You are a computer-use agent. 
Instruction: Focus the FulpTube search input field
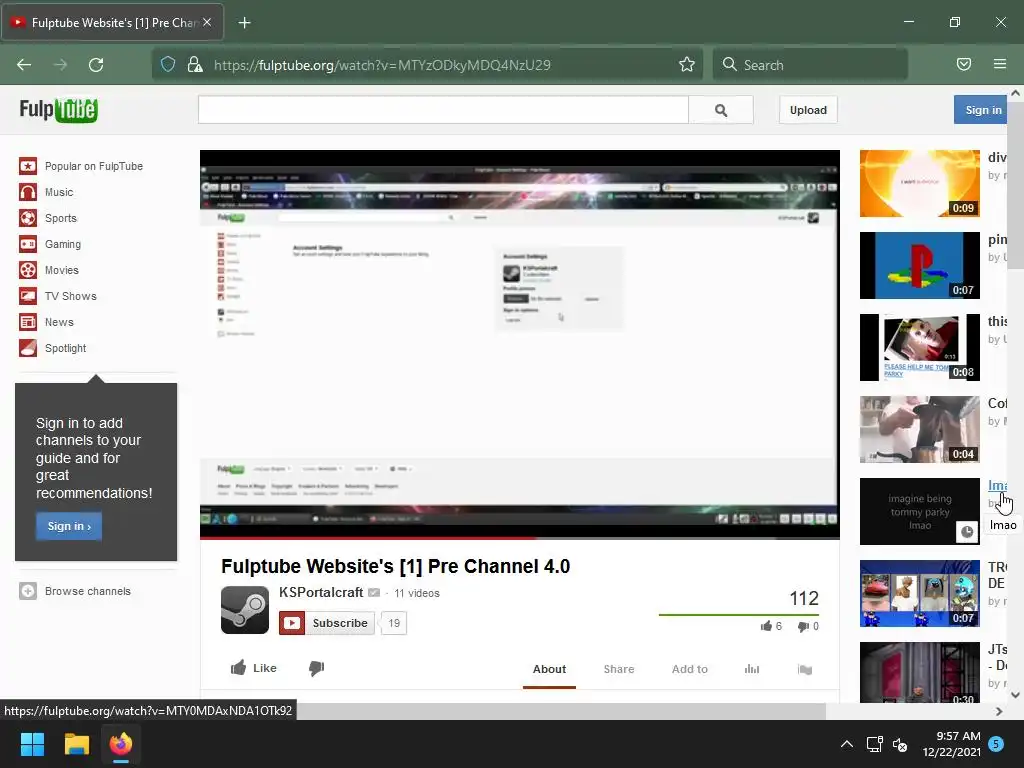[x=443, y=110]
